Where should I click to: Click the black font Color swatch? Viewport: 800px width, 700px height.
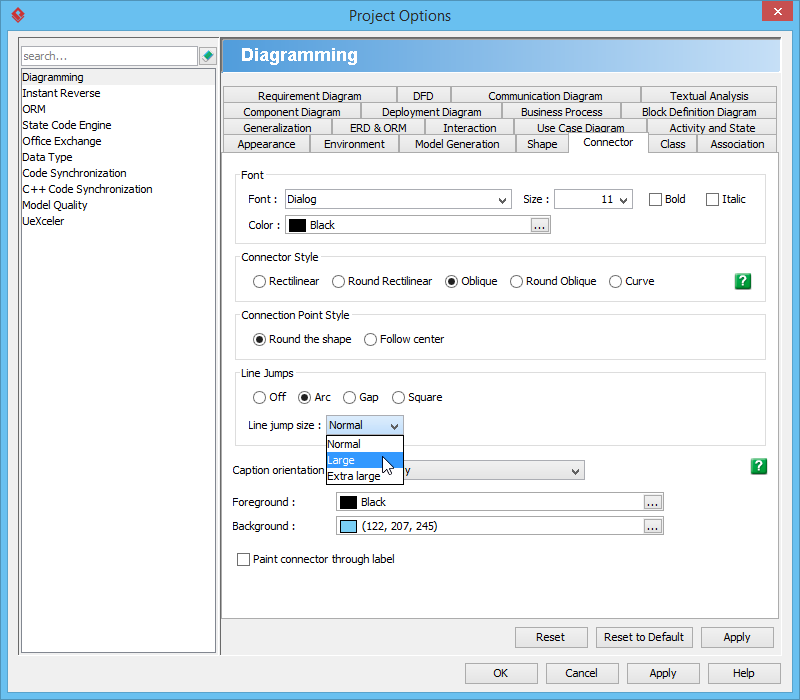[297, 226]
